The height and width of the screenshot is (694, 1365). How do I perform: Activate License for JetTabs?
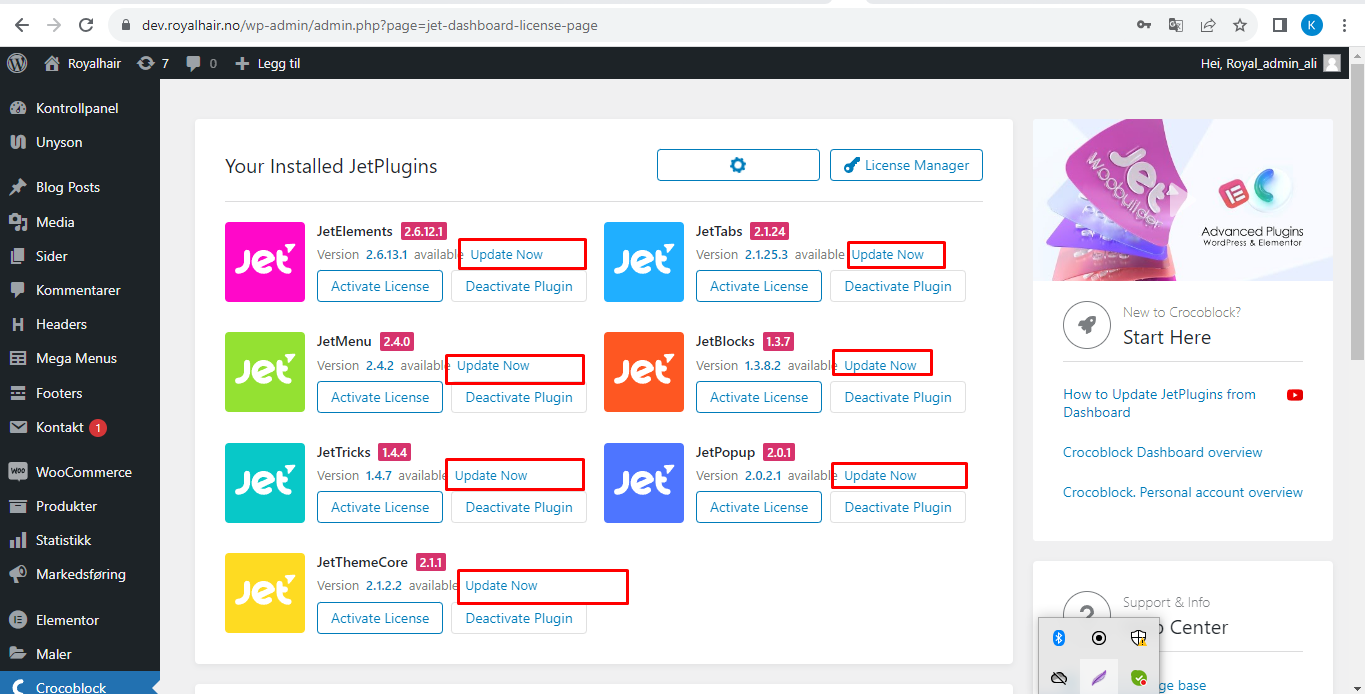(x=759, y=286)
